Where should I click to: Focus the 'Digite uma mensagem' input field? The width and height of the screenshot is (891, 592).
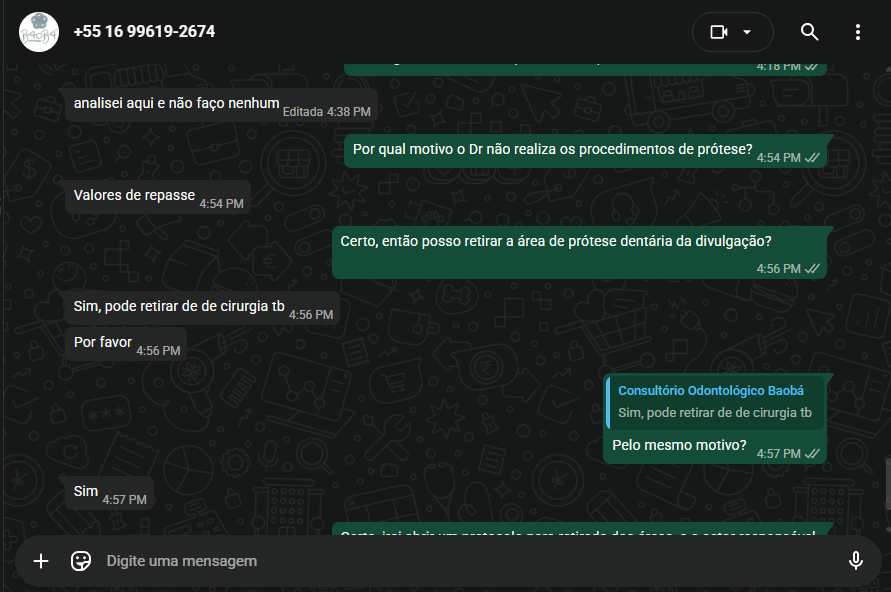click(x=466, y=561)
